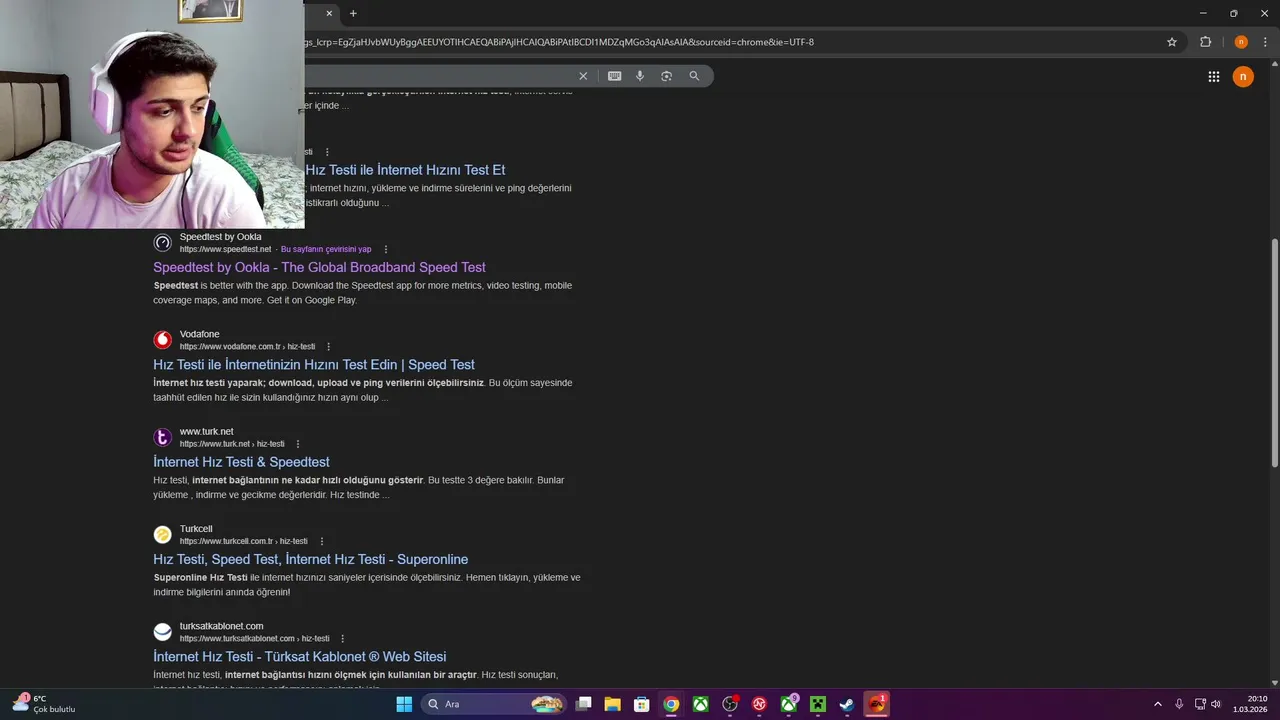Click the page vertical scrollbar thumb
Screen dimensions: 1280x720
[1274, 352]
